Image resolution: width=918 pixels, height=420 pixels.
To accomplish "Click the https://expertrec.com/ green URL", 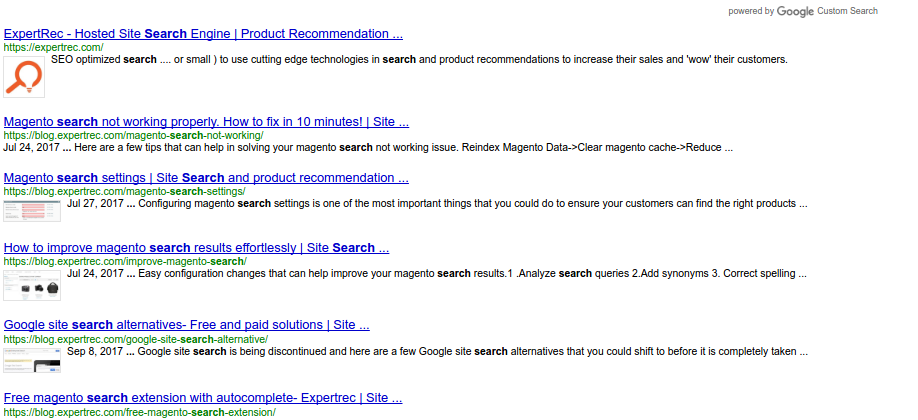I will click(x=53, y=47).
